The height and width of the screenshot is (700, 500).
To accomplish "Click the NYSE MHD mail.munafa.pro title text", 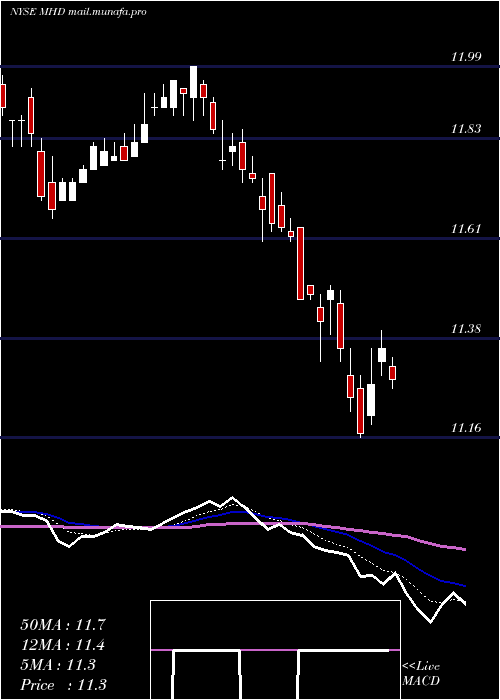I will point(78,12).
